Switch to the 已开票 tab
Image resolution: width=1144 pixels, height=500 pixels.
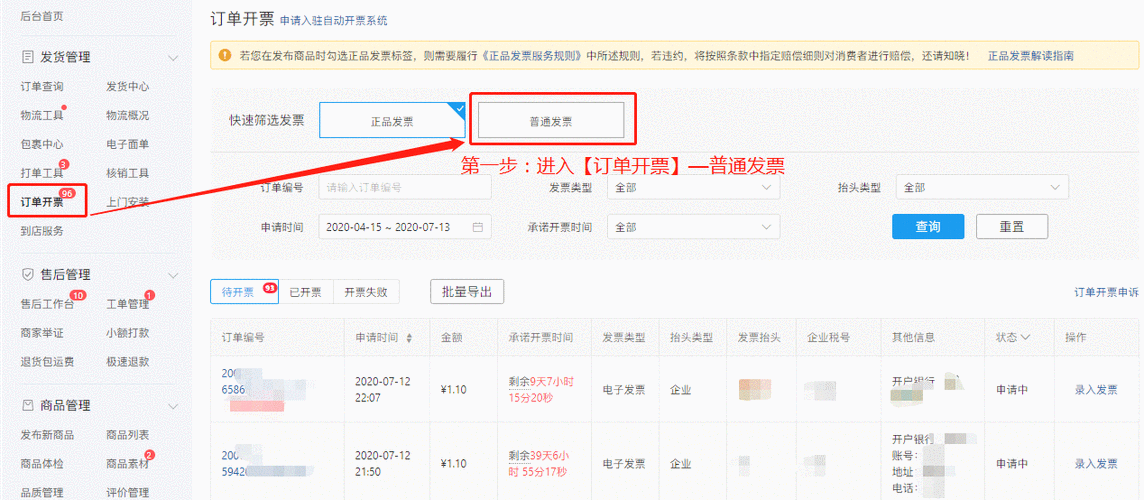pyautogui.click(x=306, y=292)
